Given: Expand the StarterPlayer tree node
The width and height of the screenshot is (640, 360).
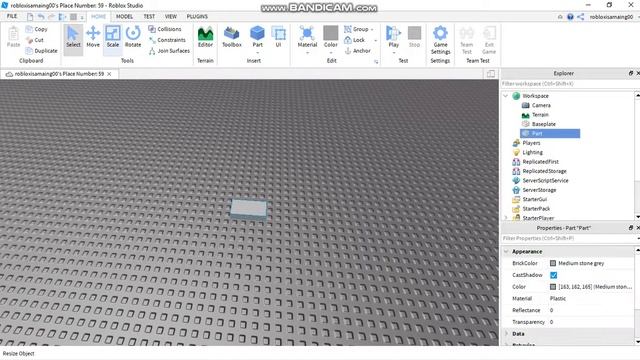Looking at the screenshot, I should (x=506, y=218).
